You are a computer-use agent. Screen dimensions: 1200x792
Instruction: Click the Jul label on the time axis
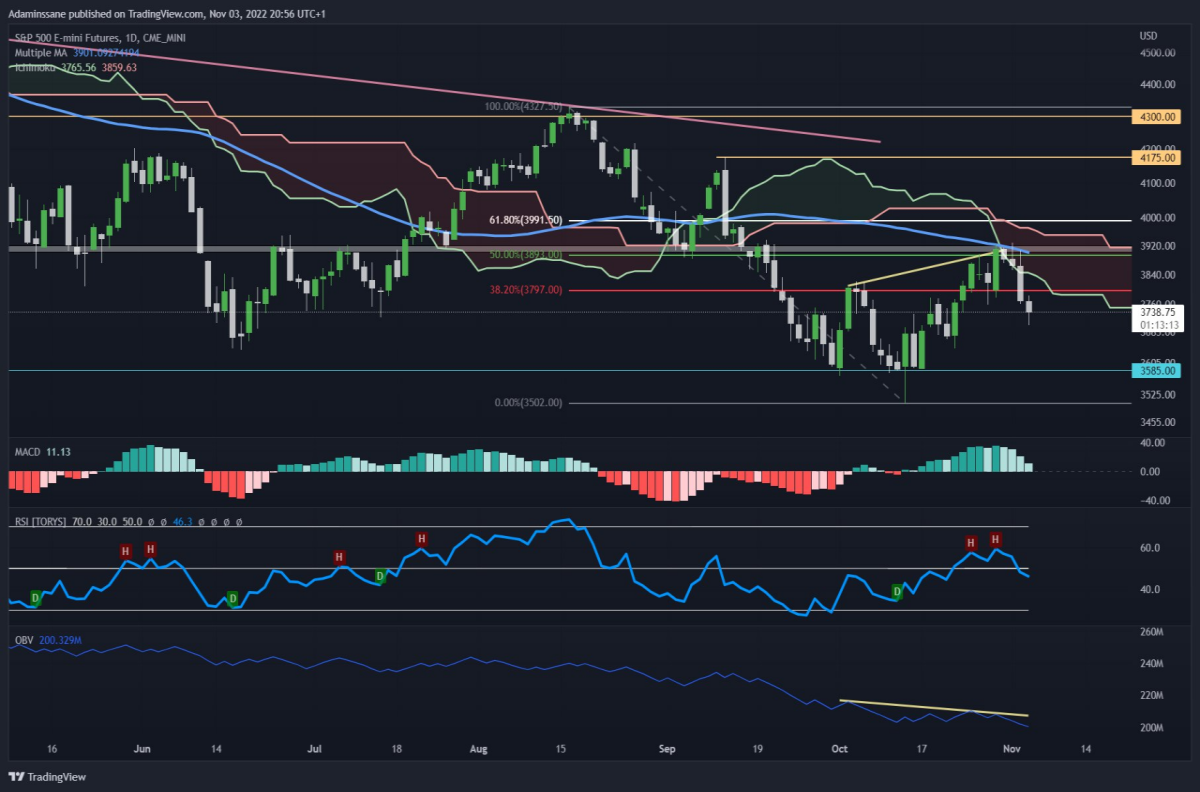tap(314, 748)
